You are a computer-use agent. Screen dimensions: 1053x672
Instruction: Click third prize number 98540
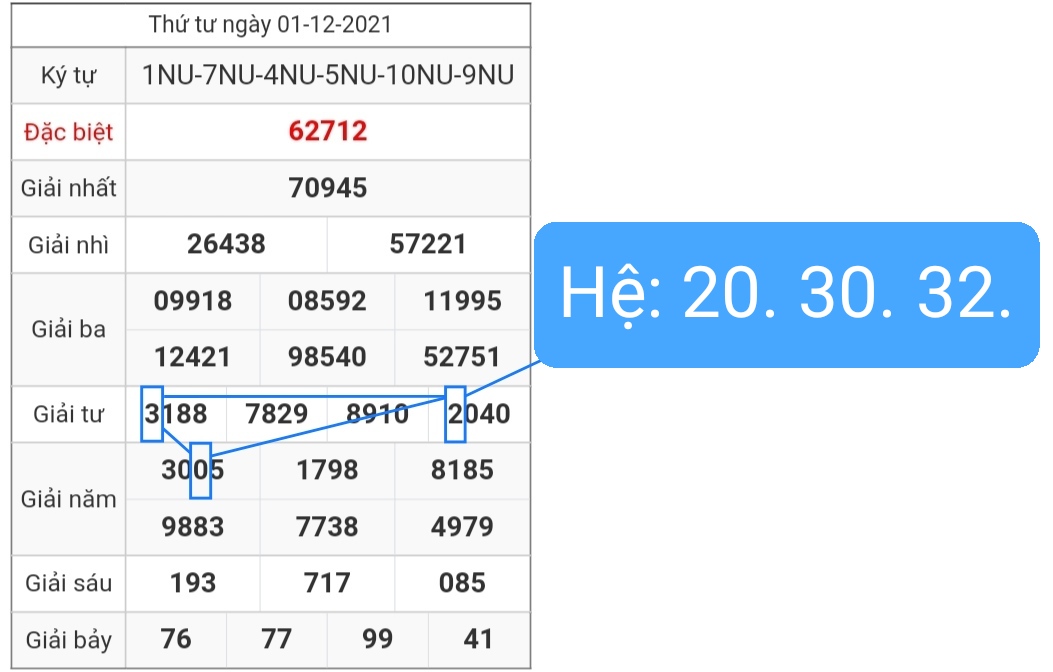coord(328,357)
